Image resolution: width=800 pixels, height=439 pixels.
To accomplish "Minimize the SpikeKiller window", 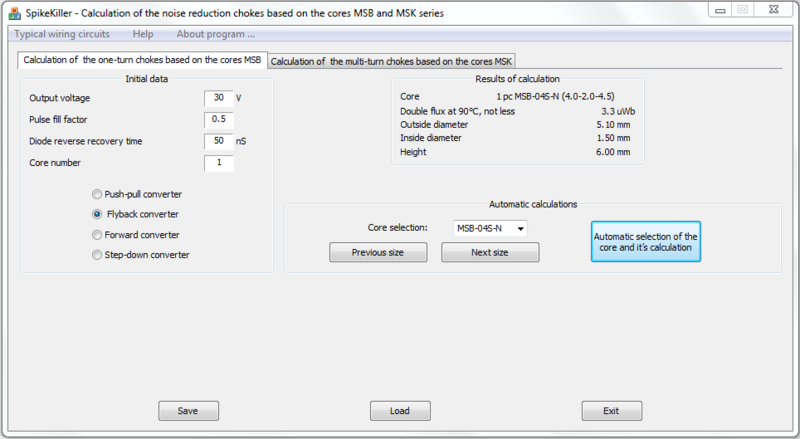I will pyautogui.click(x=720, y=10).
